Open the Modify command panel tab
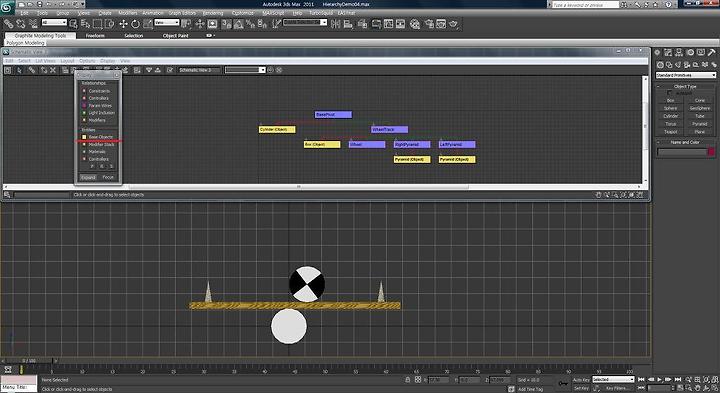720x393 pixels. (668, 53)
